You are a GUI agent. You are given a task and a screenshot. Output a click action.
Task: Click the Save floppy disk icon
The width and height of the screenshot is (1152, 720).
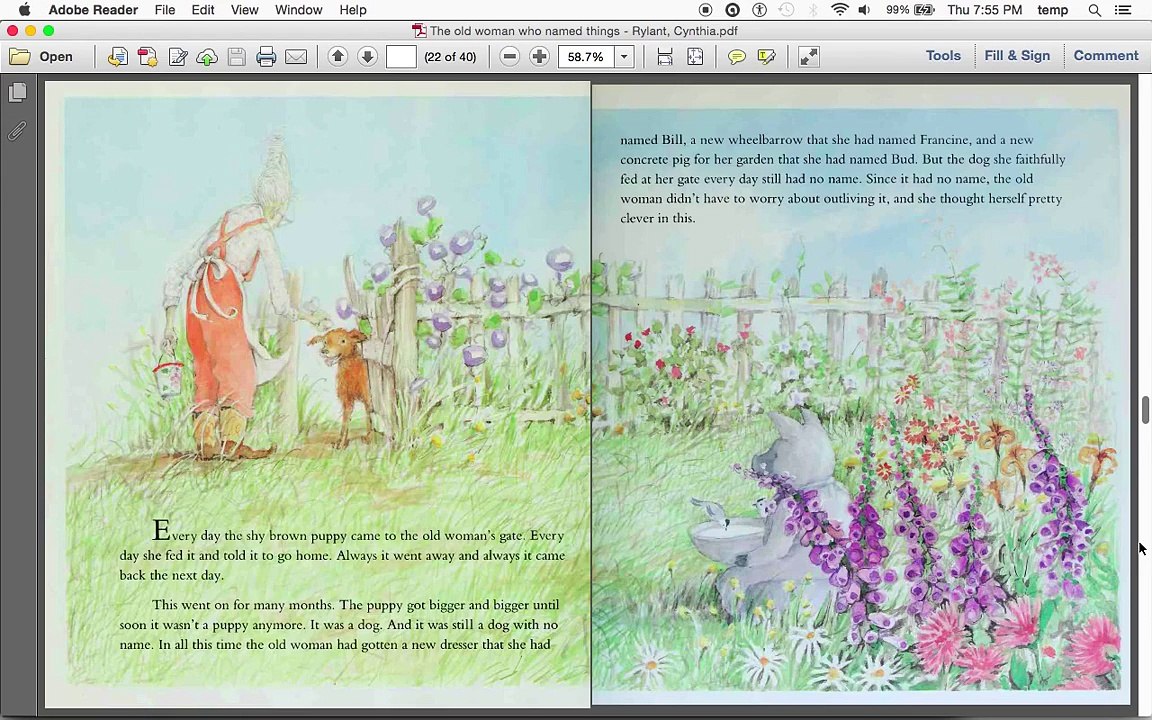tap(237, 57)
